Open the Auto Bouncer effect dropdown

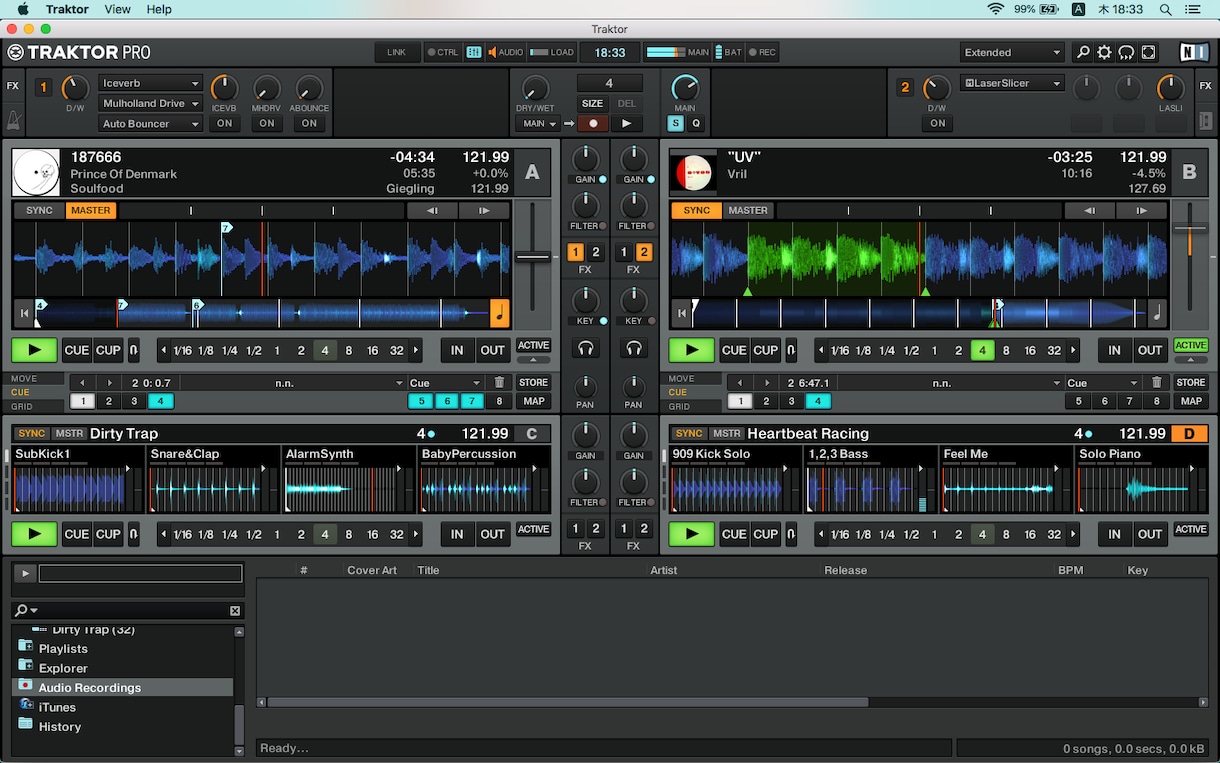150,124
